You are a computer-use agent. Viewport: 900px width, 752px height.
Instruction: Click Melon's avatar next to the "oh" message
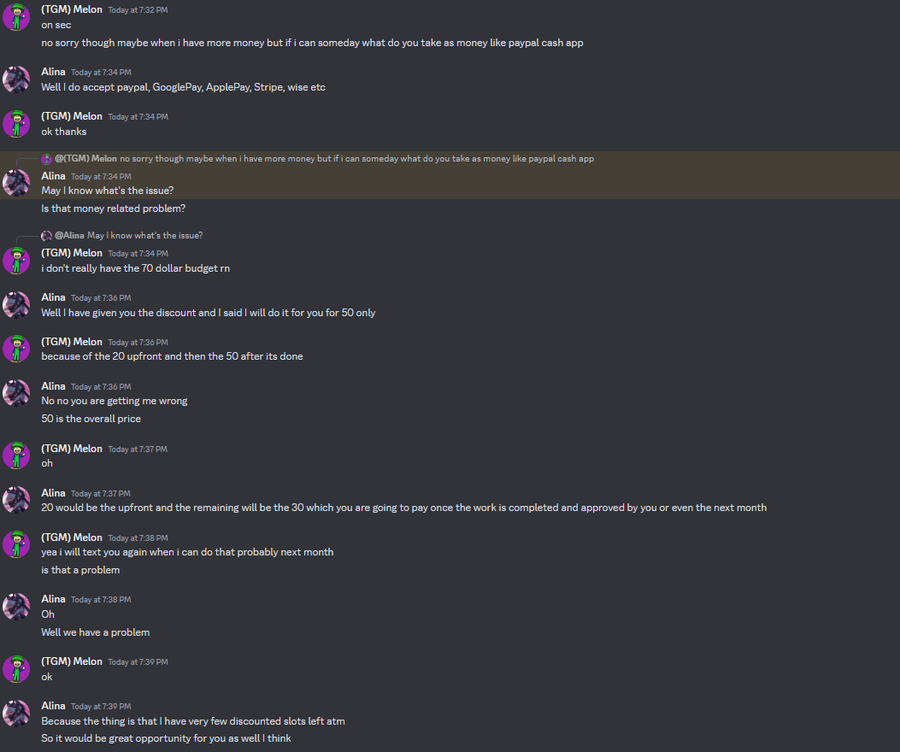16,456
